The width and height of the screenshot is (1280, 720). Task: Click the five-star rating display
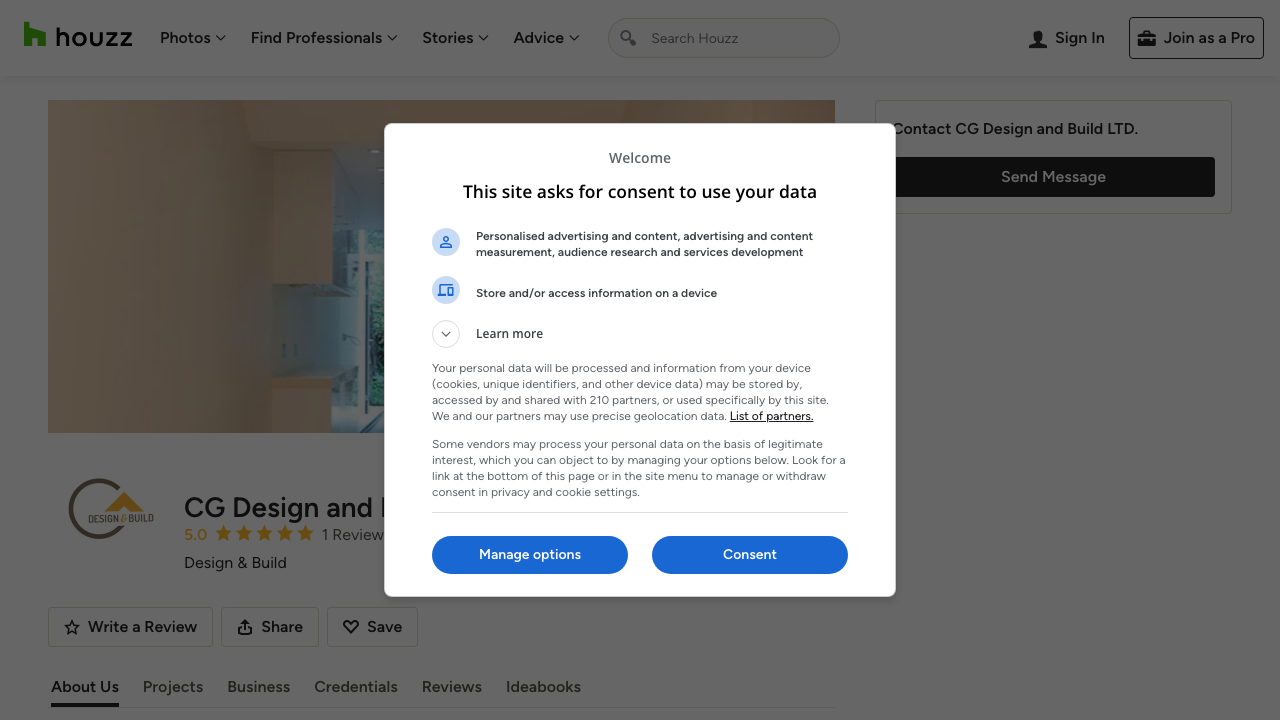click(264, 534)
